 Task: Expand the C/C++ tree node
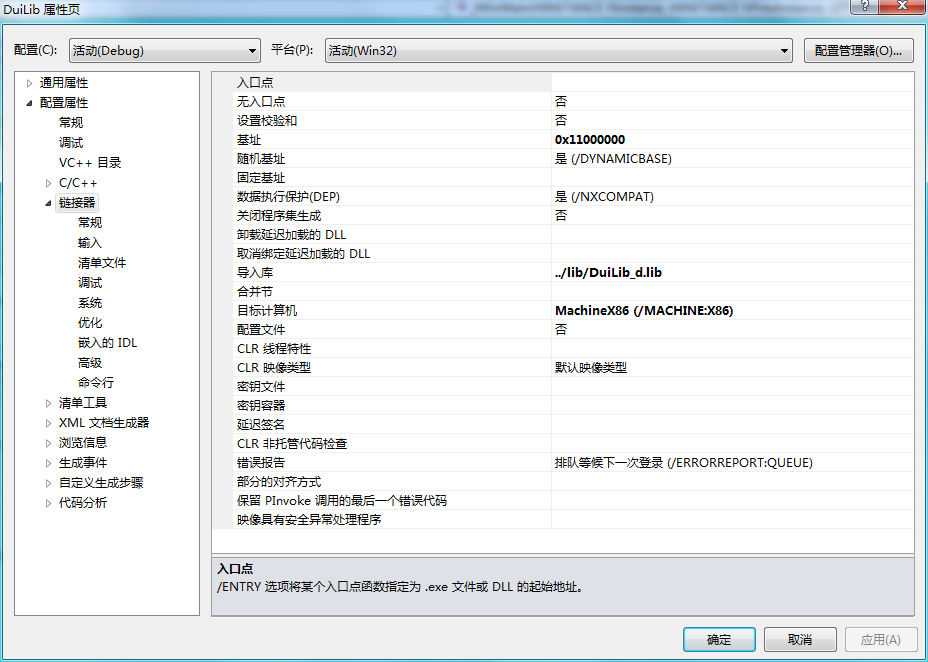pos(49,183)
